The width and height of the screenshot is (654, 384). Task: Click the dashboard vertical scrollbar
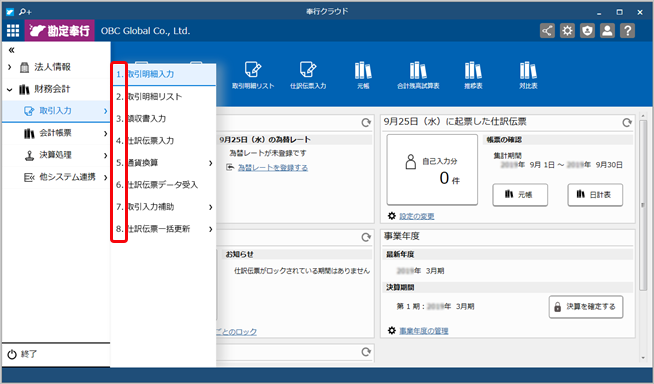point(643,204)
